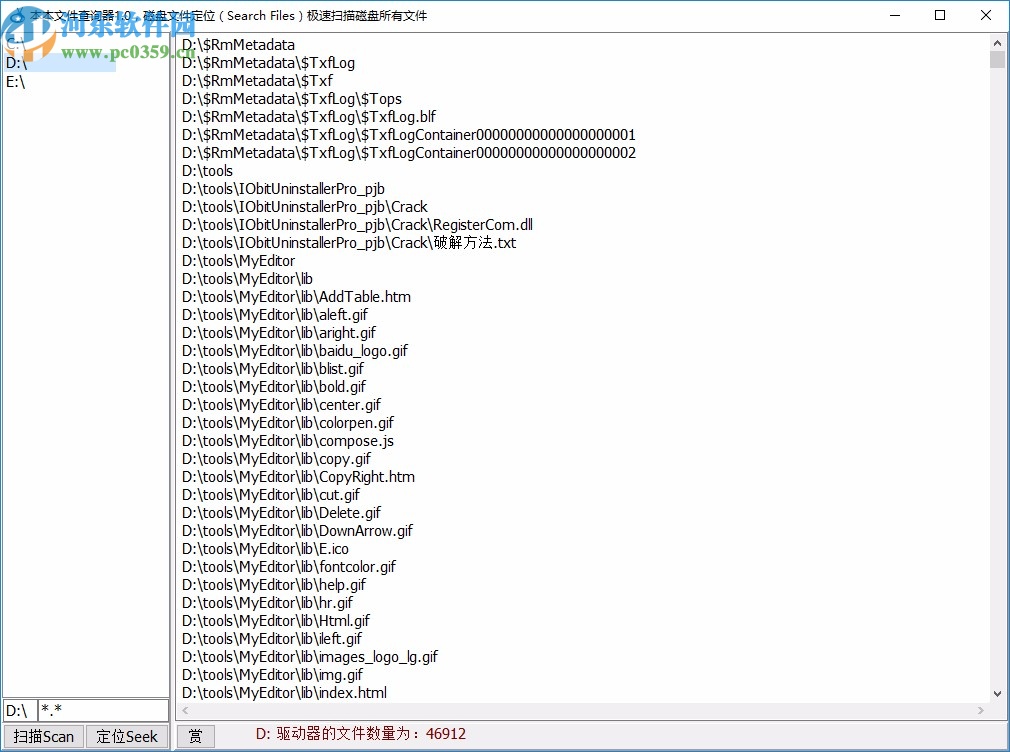
Task: Select row baidu_logo.gif
Action: [295, 351]
